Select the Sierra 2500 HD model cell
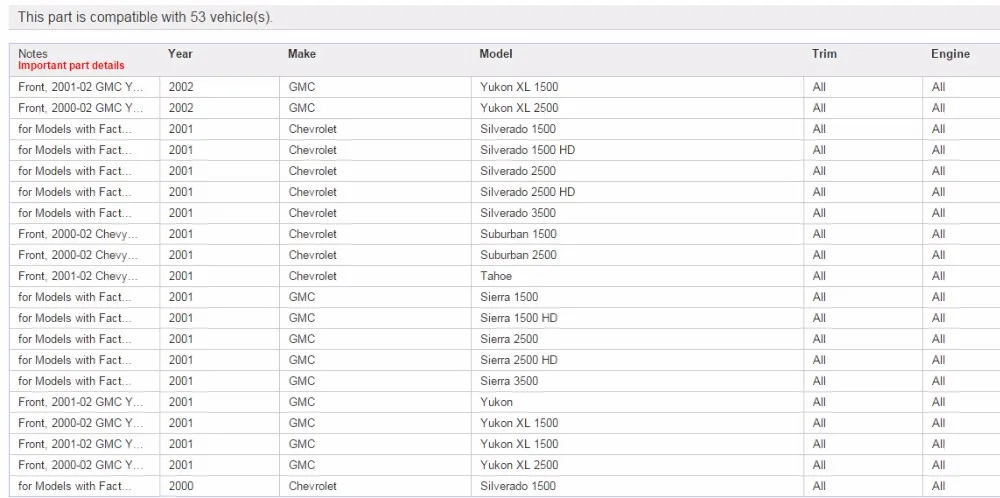This screenshot has height=498, width=1000. point(518,360)
